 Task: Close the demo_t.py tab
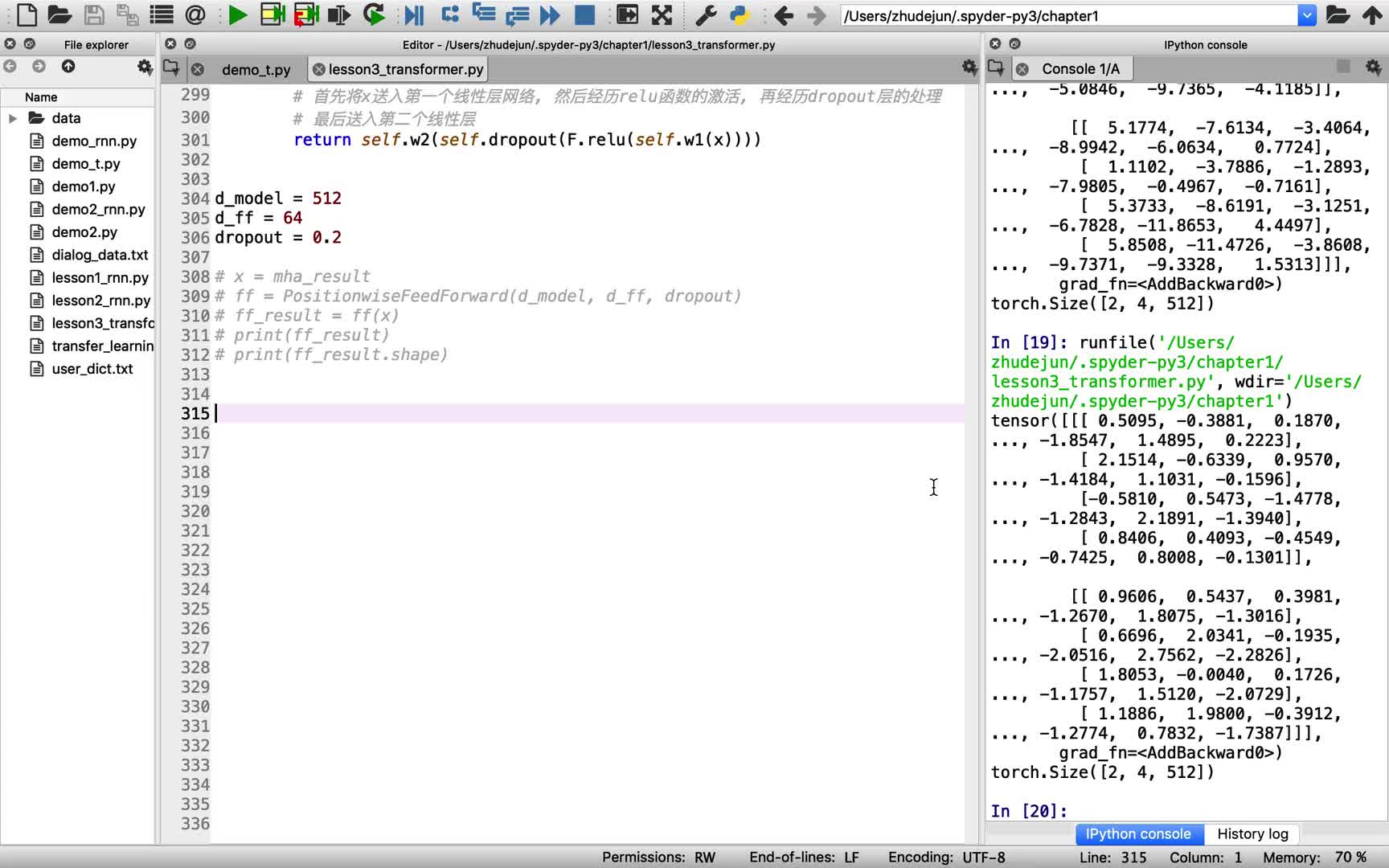pyautogui.click(x=198, y=70)
